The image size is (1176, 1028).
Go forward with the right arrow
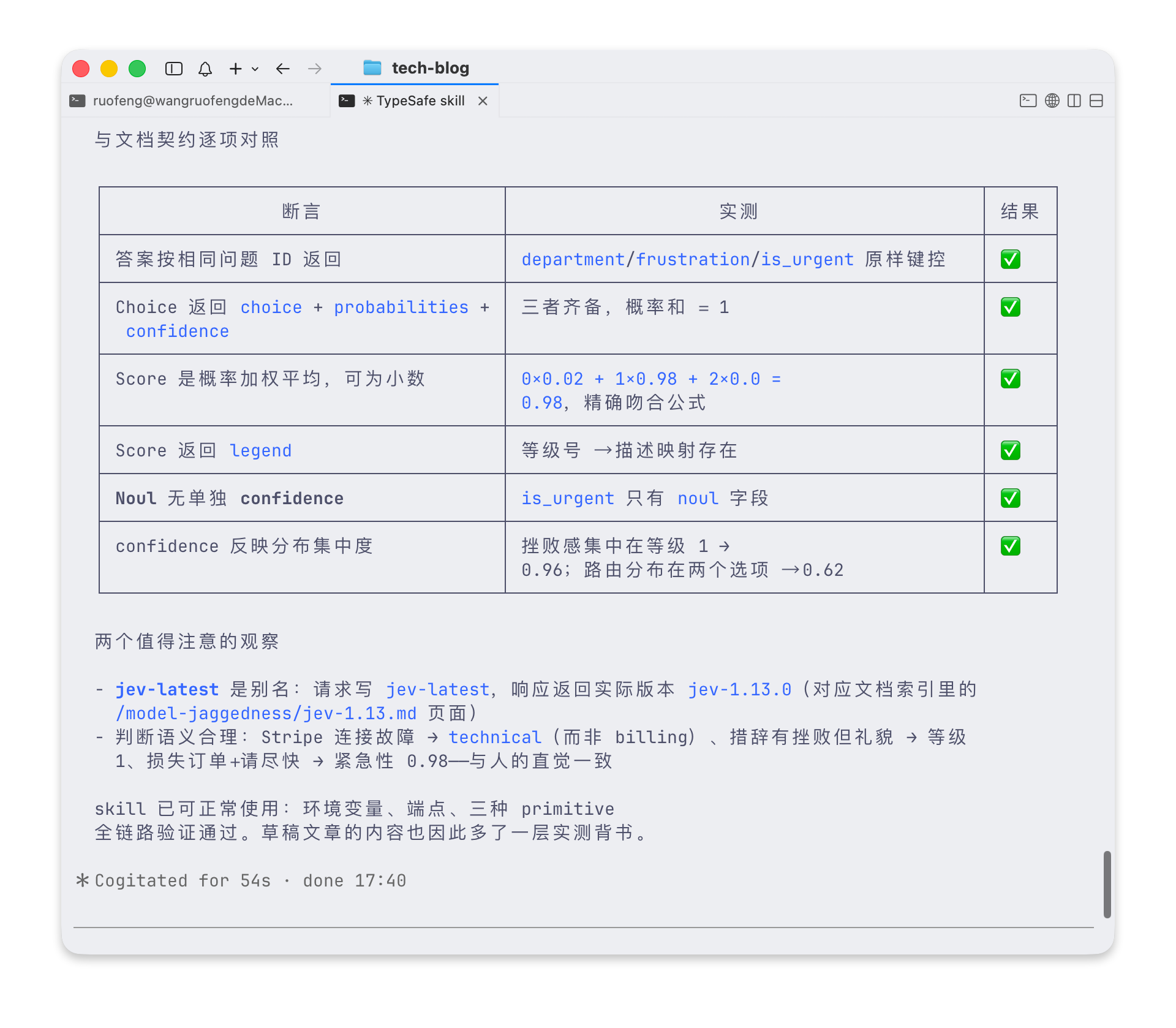coord(315,69)
